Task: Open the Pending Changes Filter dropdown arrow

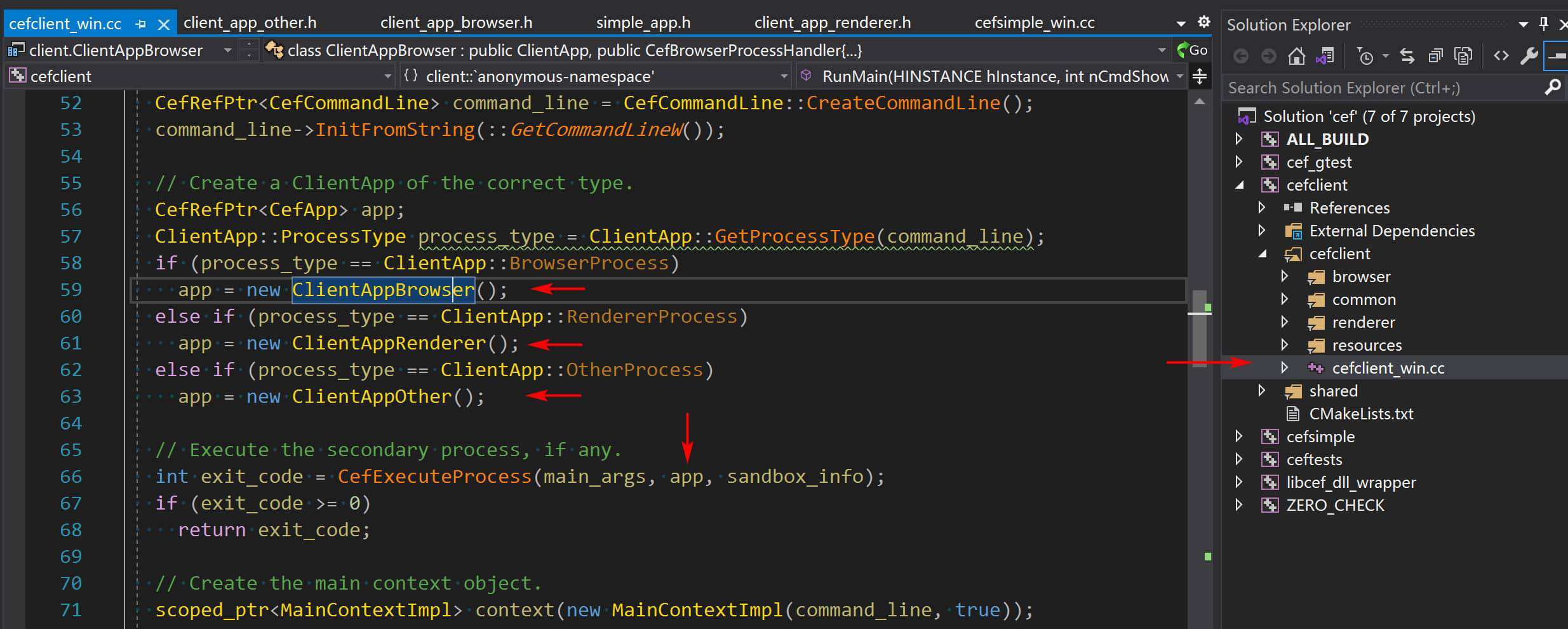Action: pos(1386,57)
